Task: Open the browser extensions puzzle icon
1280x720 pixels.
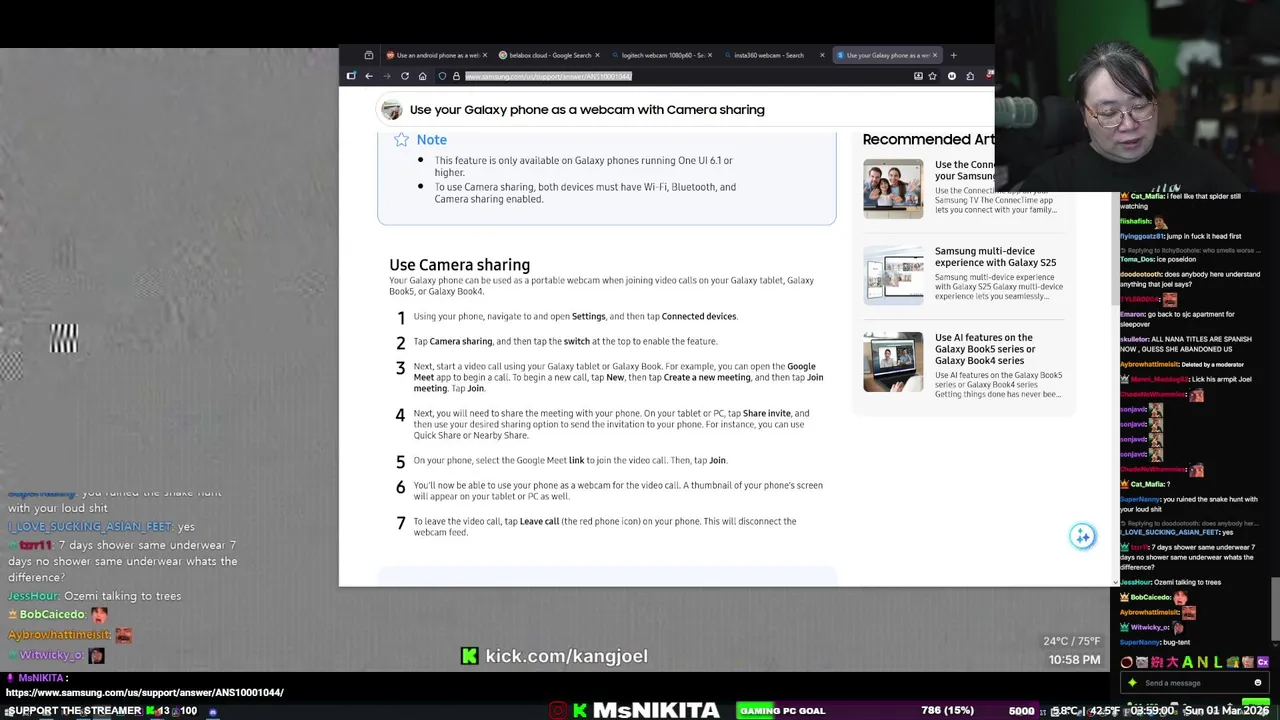Action: [x=969, y=76]
